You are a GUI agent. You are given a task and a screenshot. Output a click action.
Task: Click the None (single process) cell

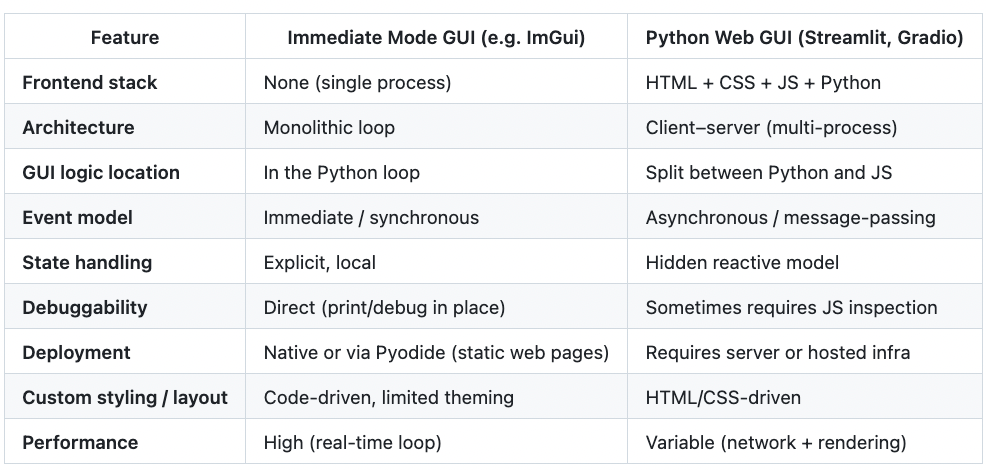(x=357, y=82)
